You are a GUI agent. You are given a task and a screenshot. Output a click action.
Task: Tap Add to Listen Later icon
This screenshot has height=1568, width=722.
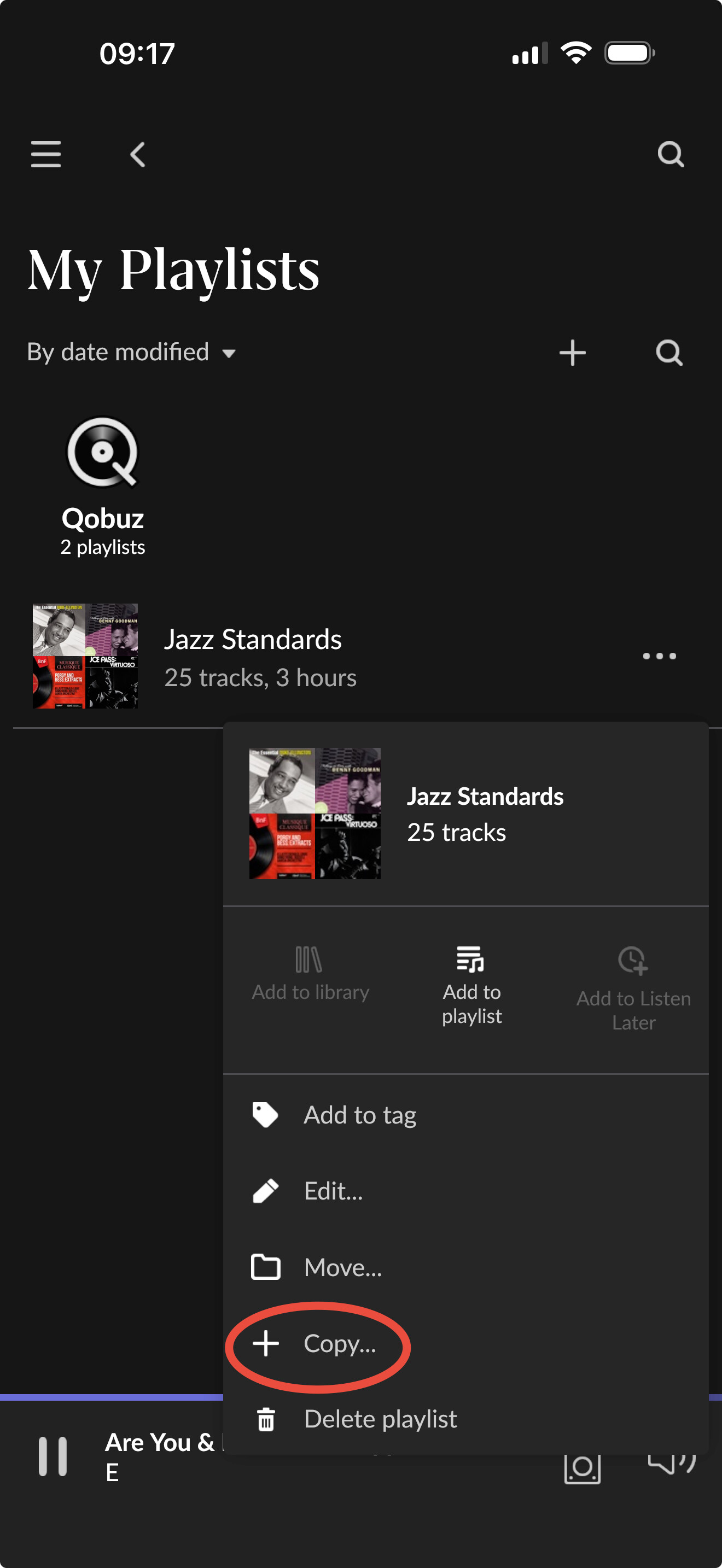pyautogui.click(x=633, y=961)
